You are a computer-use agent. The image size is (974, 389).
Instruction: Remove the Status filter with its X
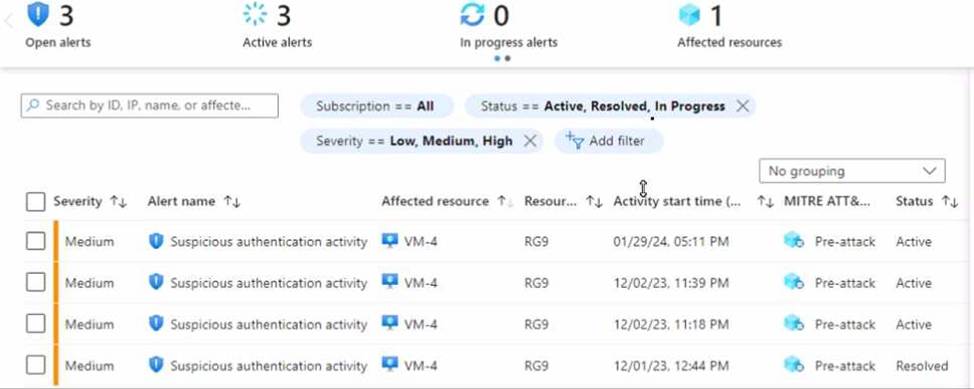click(742, 106)
